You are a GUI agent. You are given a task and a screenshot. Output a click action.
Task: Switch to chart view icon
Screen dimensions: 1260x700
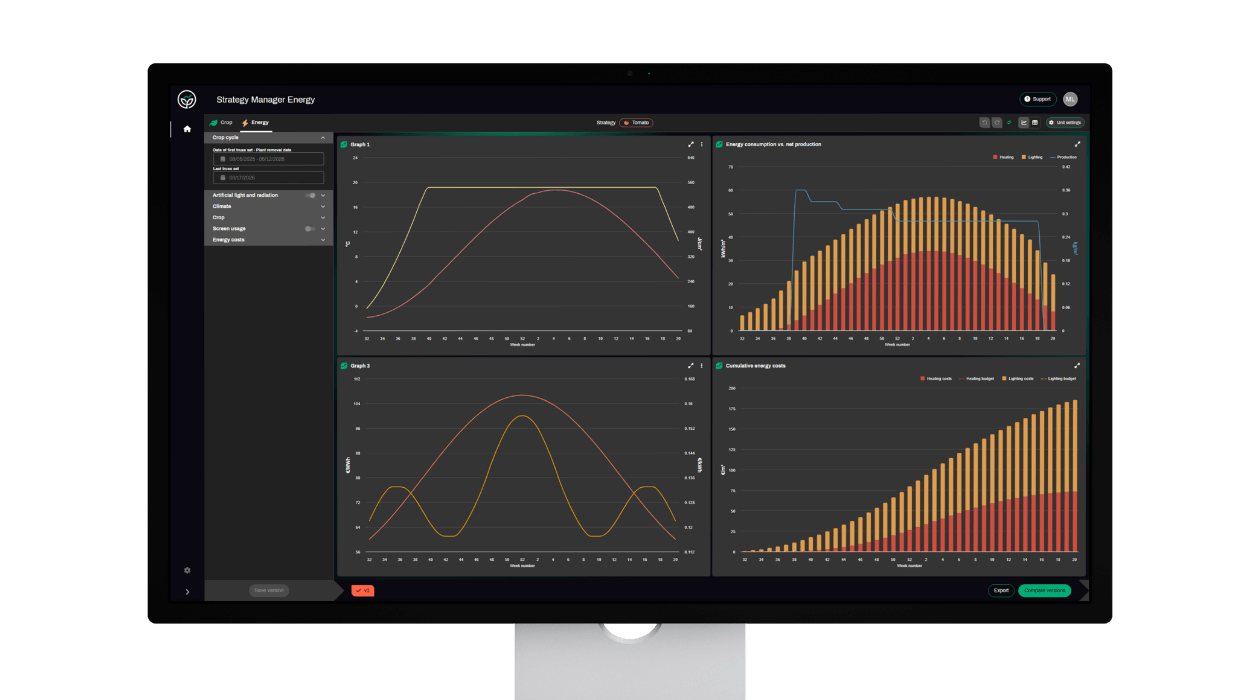coord(1023,123)
